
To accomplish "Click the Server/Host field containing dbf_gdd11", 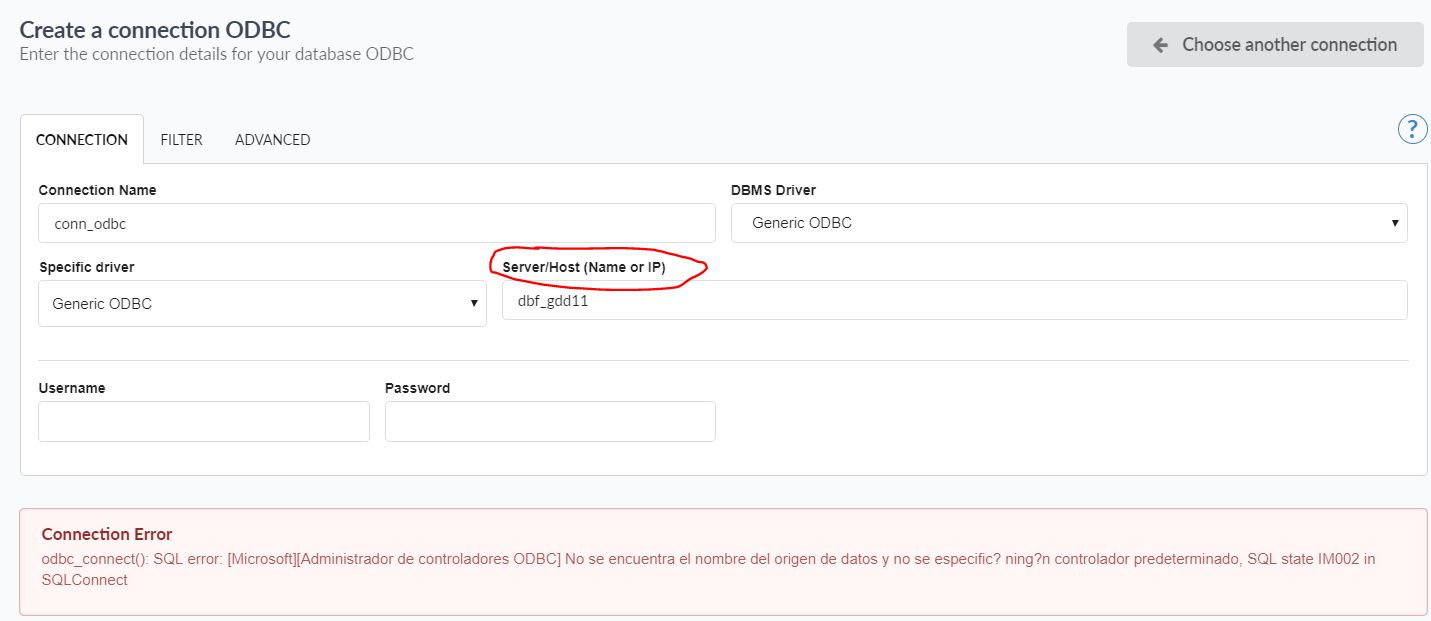I will tap(954, 300).
